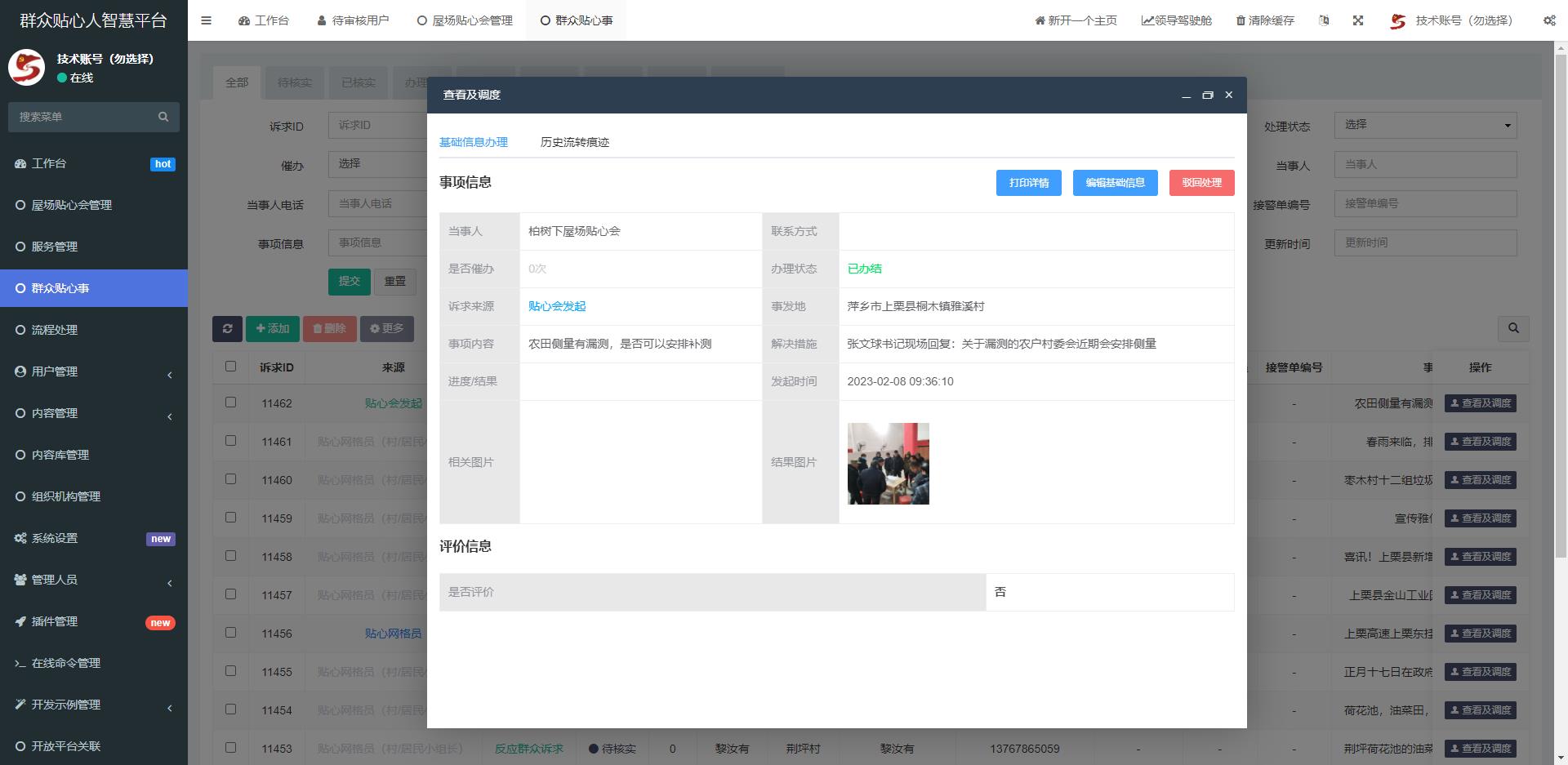Open 系统设置 in the sidebar

pyautogui.click(x=94, y=538)
